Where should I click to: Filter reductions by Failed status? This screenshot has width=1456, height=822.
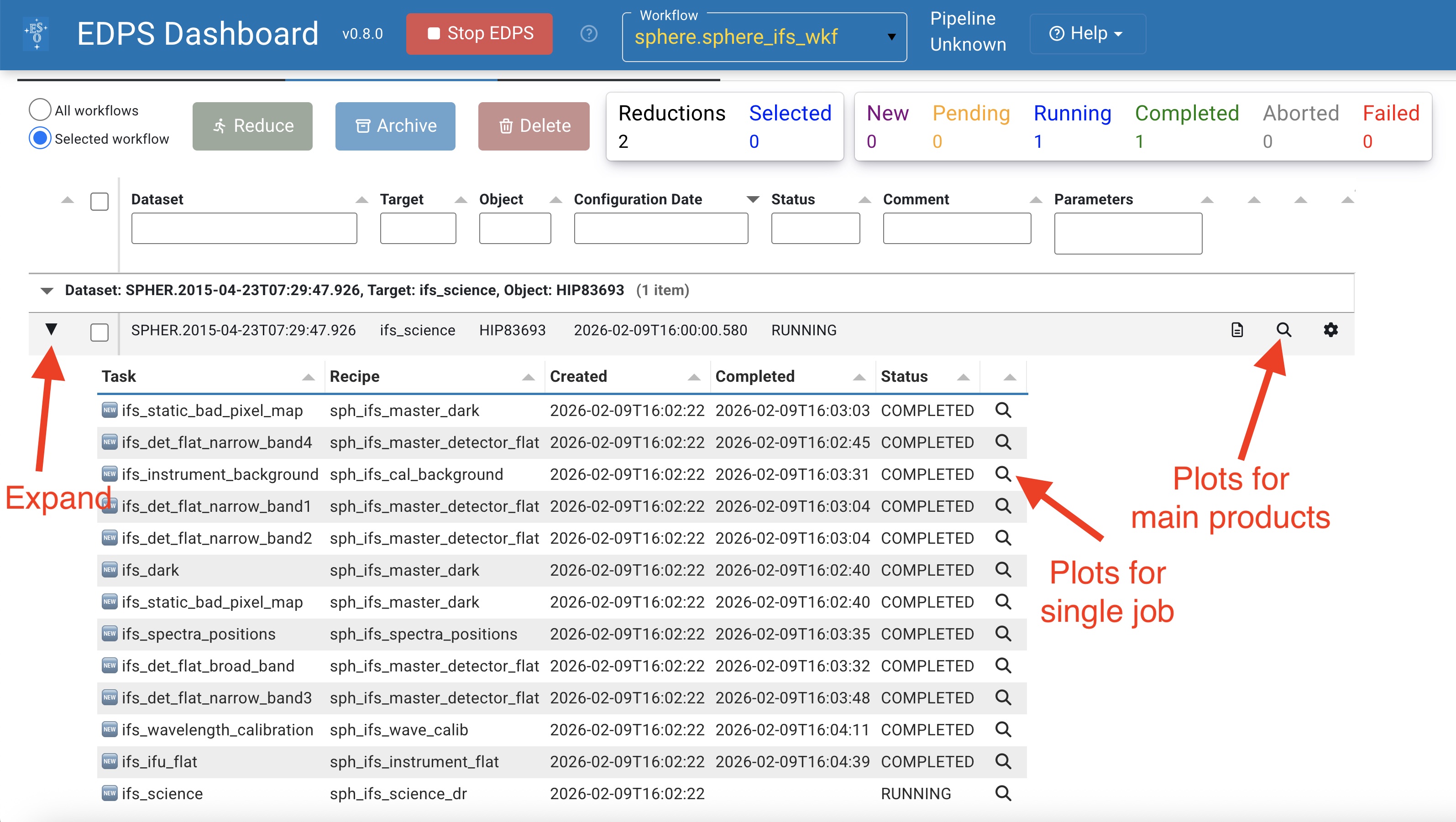(1391, 126)
